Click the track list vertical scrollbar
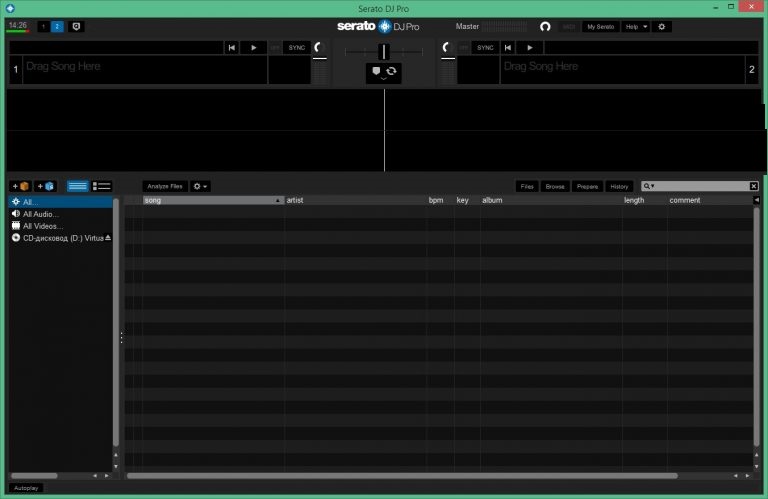The width and height of the screenshot is (768, 499). pos(757,326)
